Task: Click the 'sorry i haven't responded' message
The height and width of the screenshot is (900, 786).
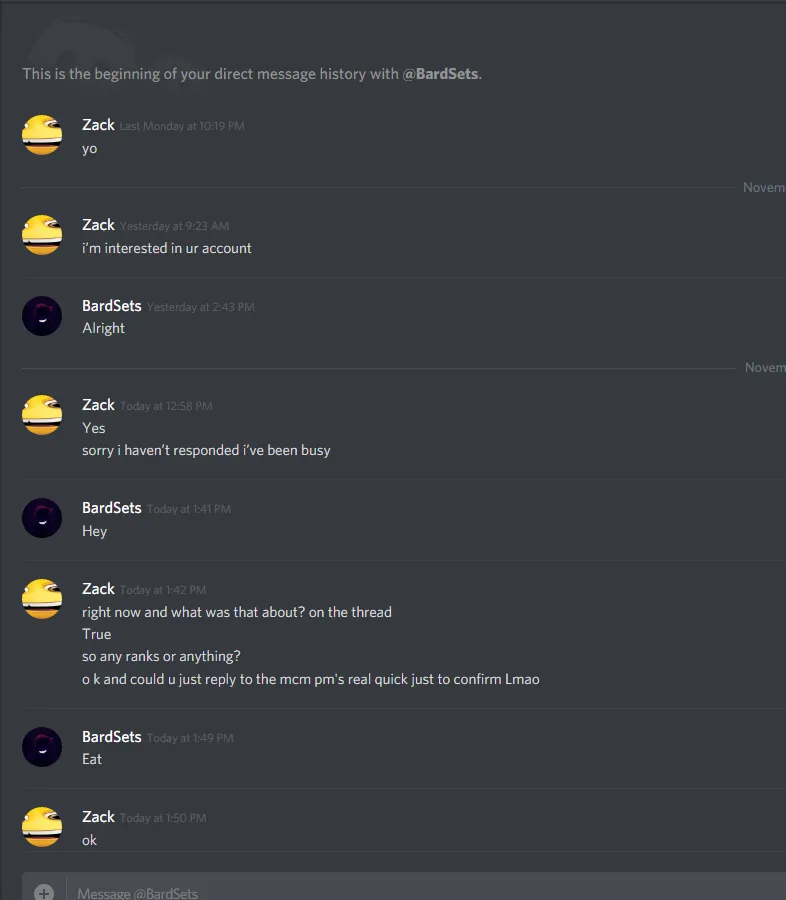Action: point(206,451)
